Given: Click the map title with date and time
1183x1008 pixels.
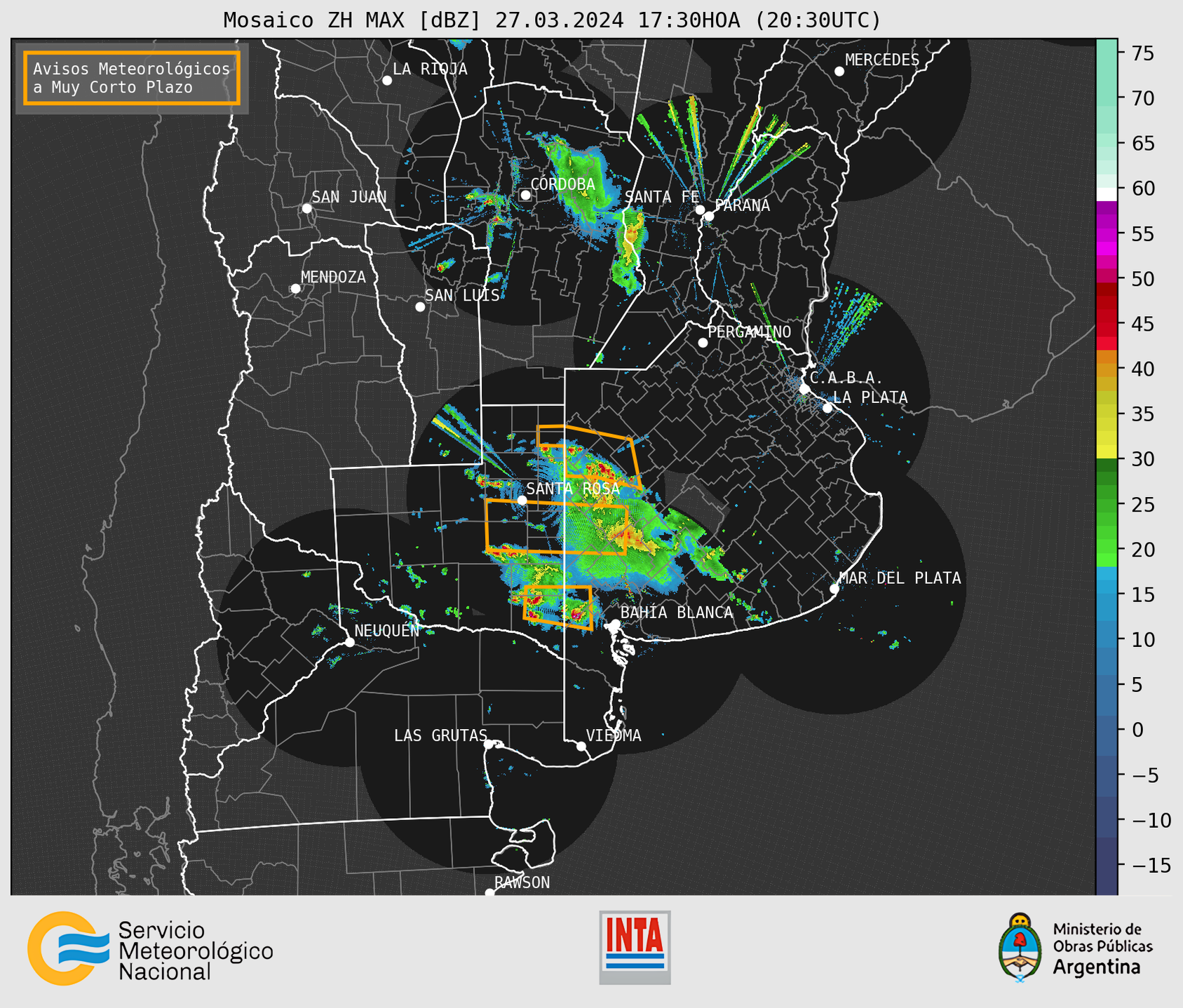Looking at the screenshot, I should (552, 20).
